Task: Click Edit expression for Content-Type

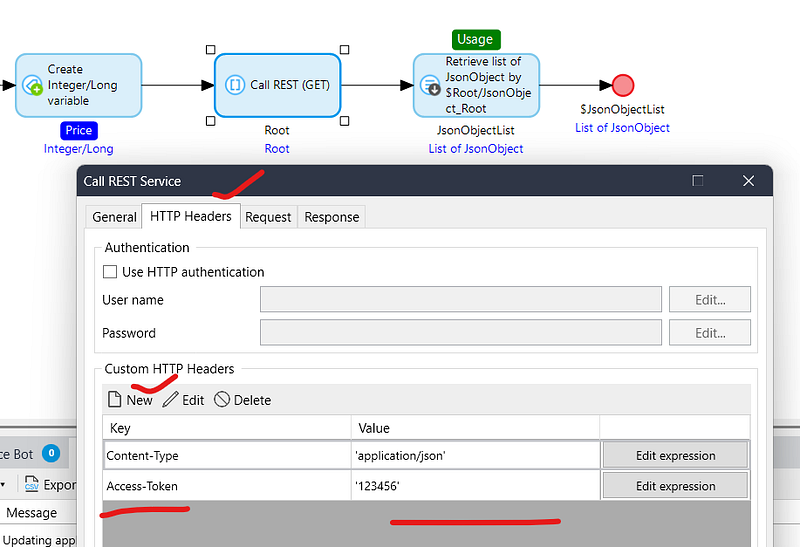Action: coord(675,455)
